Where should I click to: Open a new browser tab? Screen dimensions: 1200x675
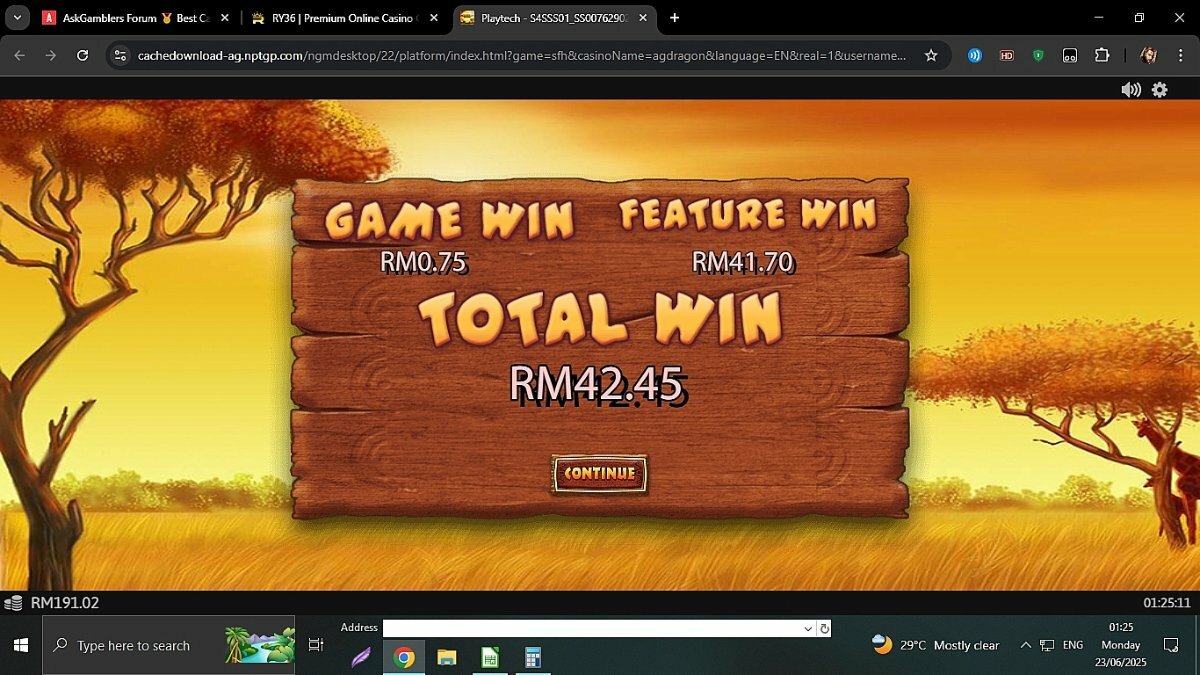click(x=675, y=18)
